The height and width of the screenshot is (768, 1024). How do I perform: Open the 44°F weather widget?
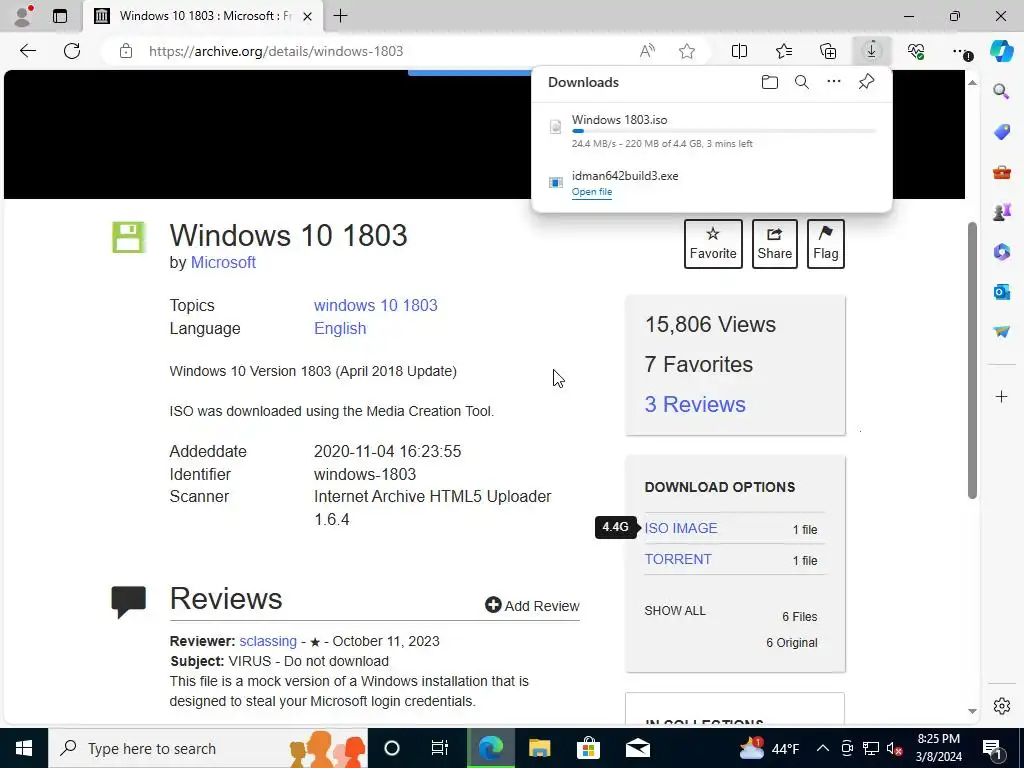[769, 748]
